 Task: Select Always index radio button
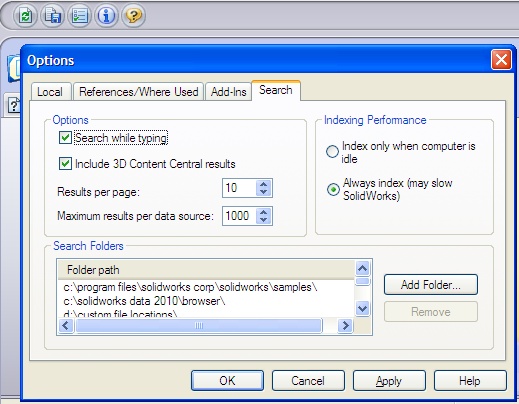[x=333, y=189]
